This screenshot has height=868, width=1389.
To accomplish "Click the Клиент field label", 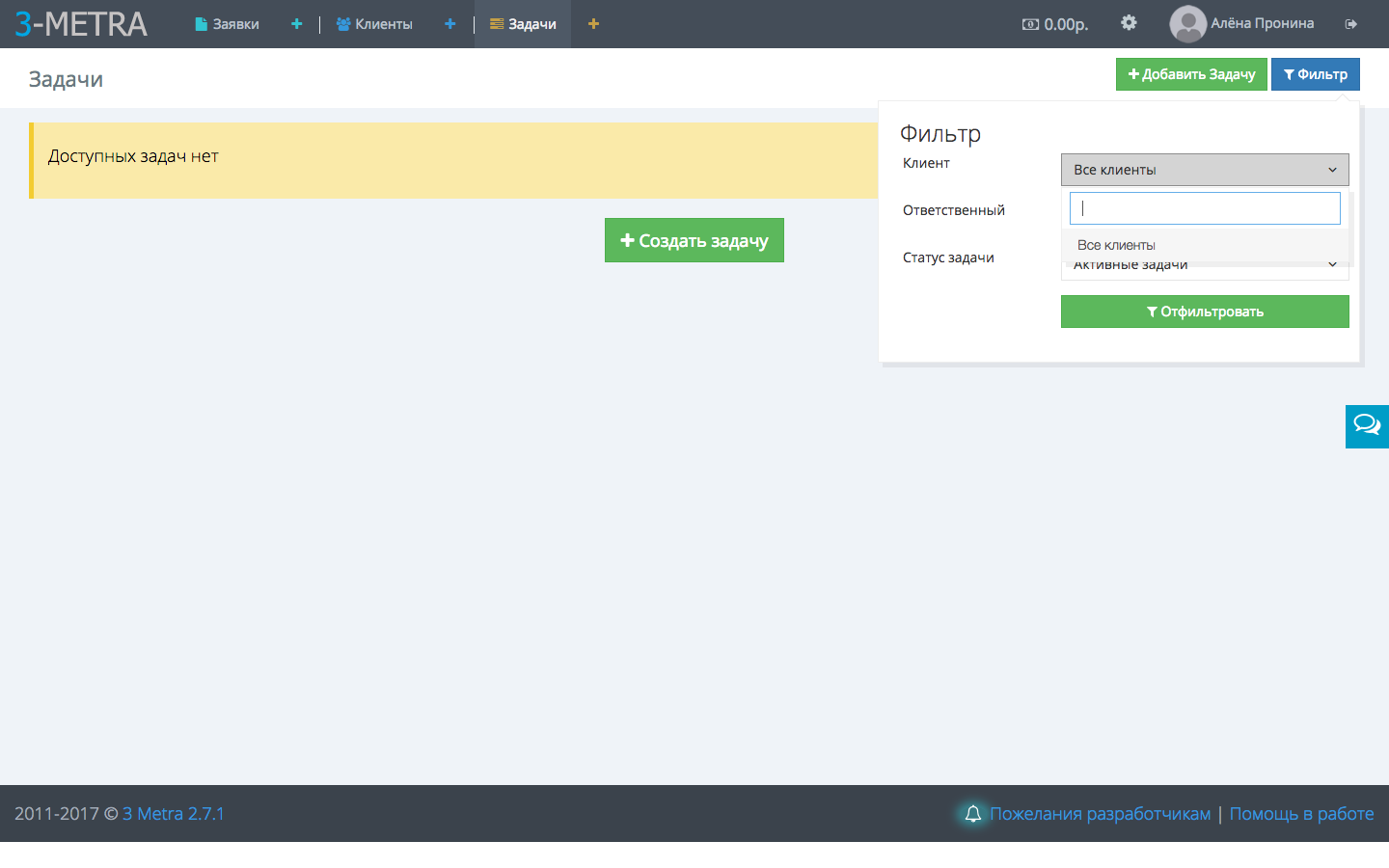I will tap(926, 163).
